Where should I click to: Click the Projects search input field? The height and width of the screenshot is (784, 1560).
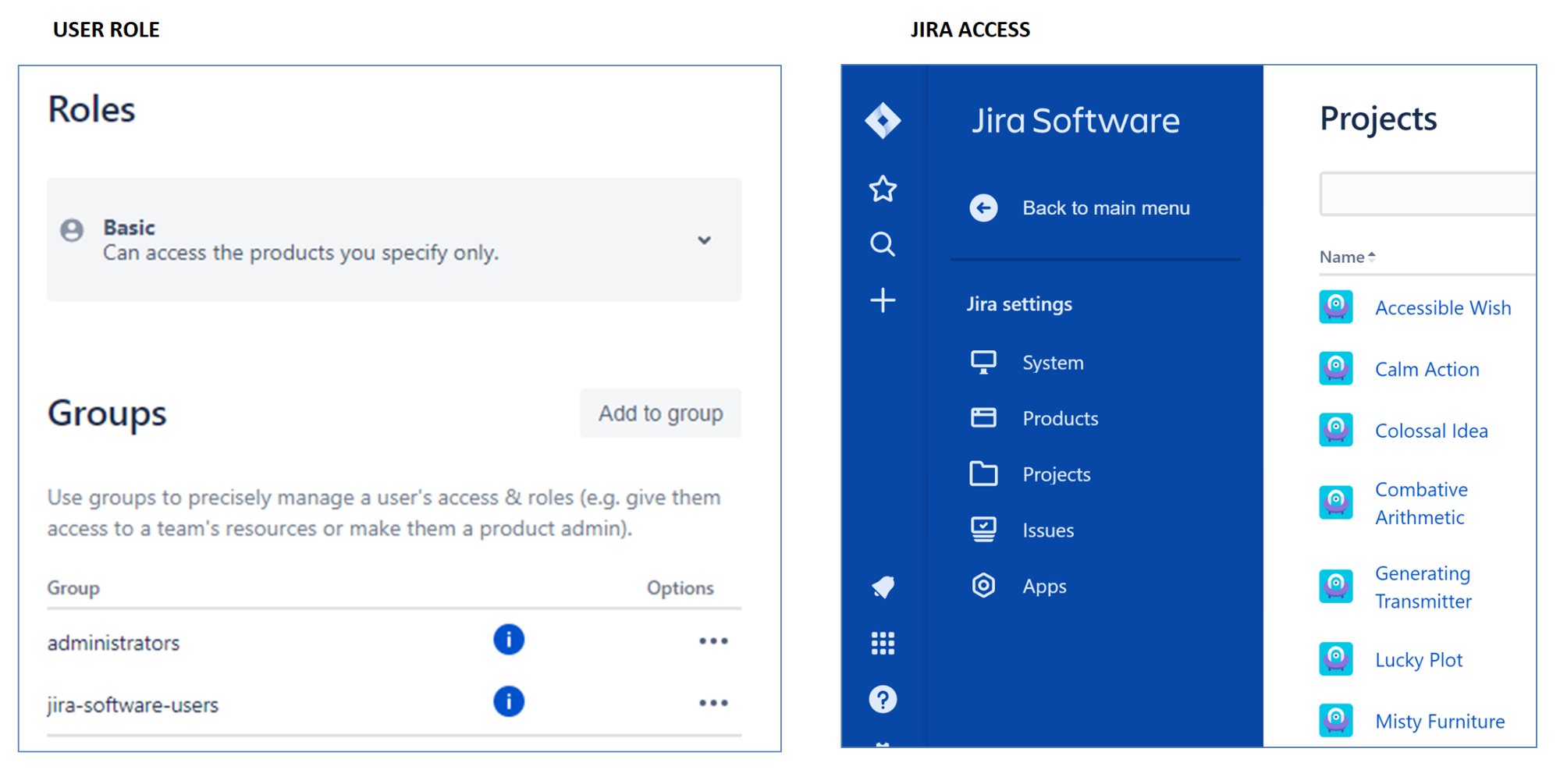[x=1428, y=193]
